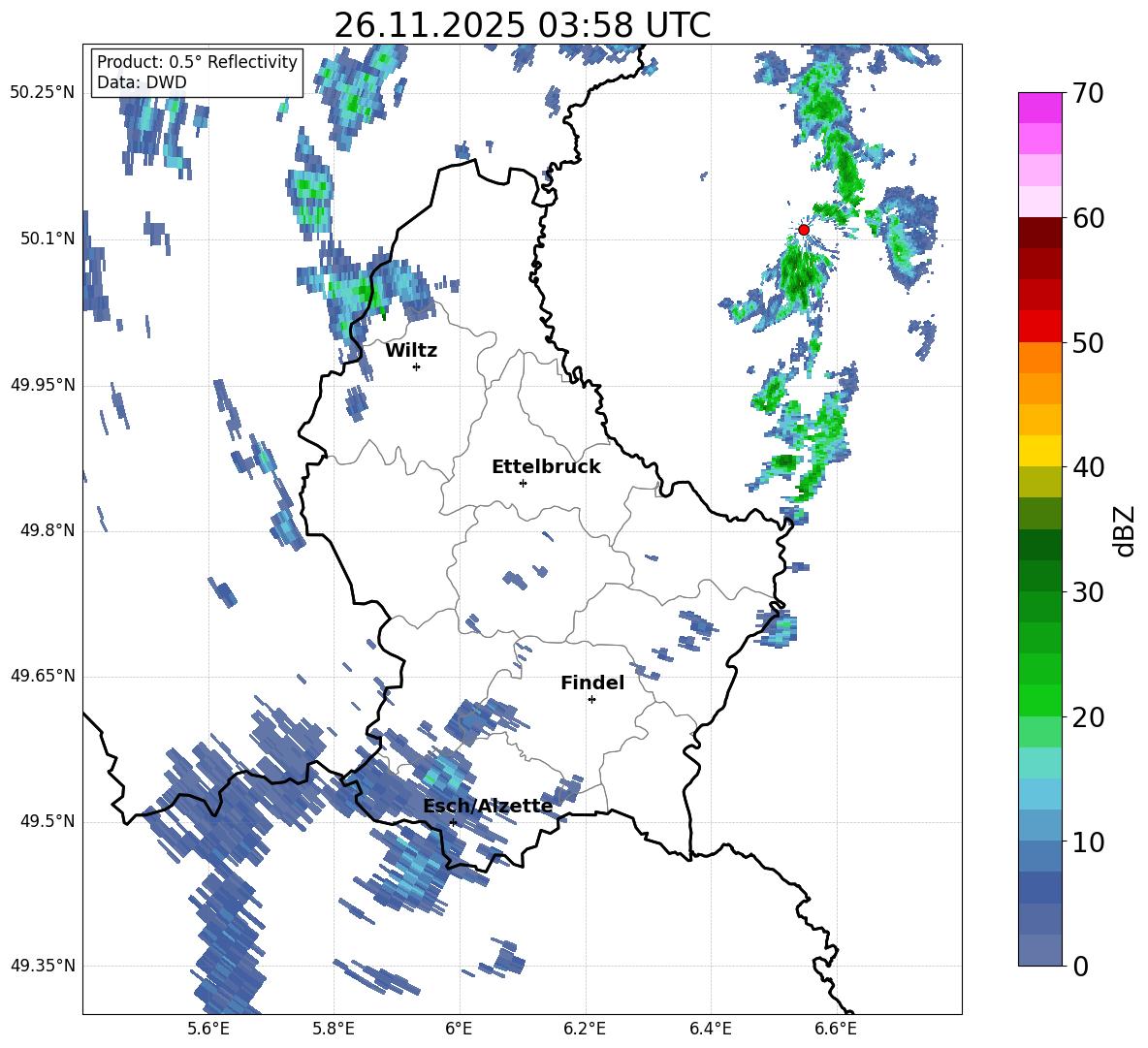Click the magenta top colorbar segment
This screenshot has width=1148, height=1048.
(x=1039, y=108)
